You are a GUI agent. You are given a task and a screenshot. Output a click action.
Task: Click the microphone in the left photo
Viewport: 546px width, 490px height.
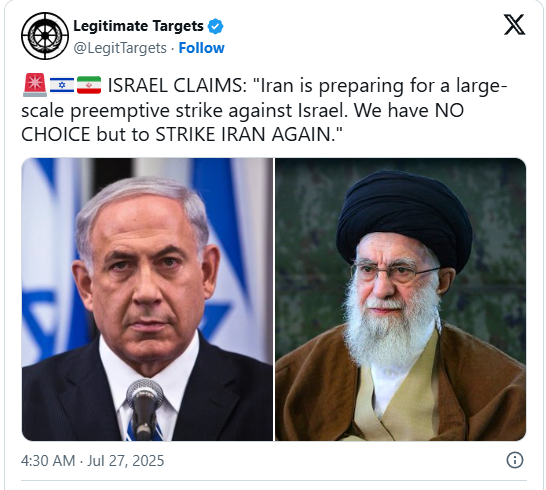point(145,409)
